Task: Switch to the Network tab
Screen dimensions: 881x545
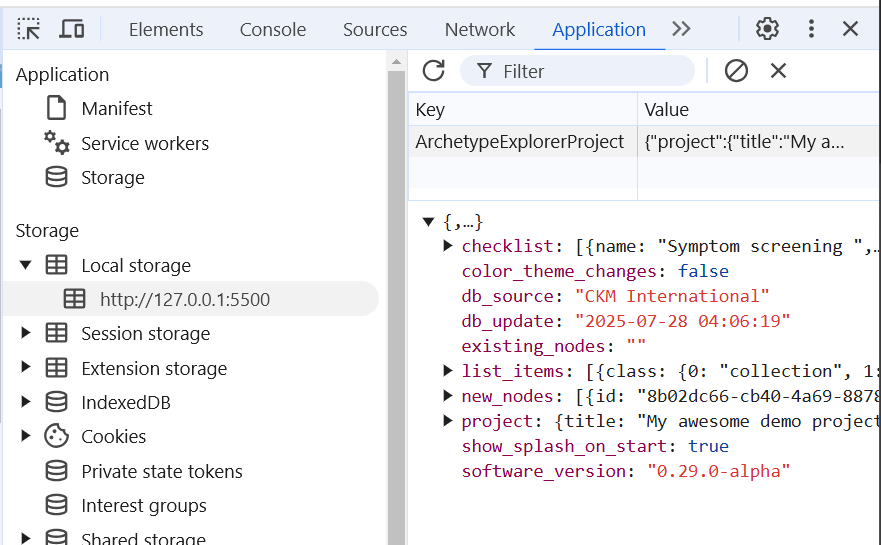Action: (480, 30)
